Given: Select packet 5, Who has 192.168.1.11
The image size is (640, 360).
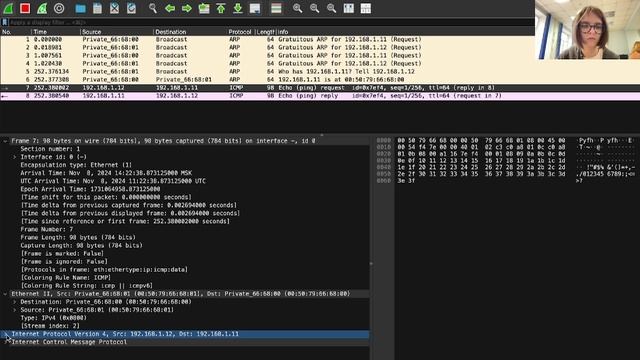Looking at the screenshot, I should pyautogui.click(x=320, y=71).
